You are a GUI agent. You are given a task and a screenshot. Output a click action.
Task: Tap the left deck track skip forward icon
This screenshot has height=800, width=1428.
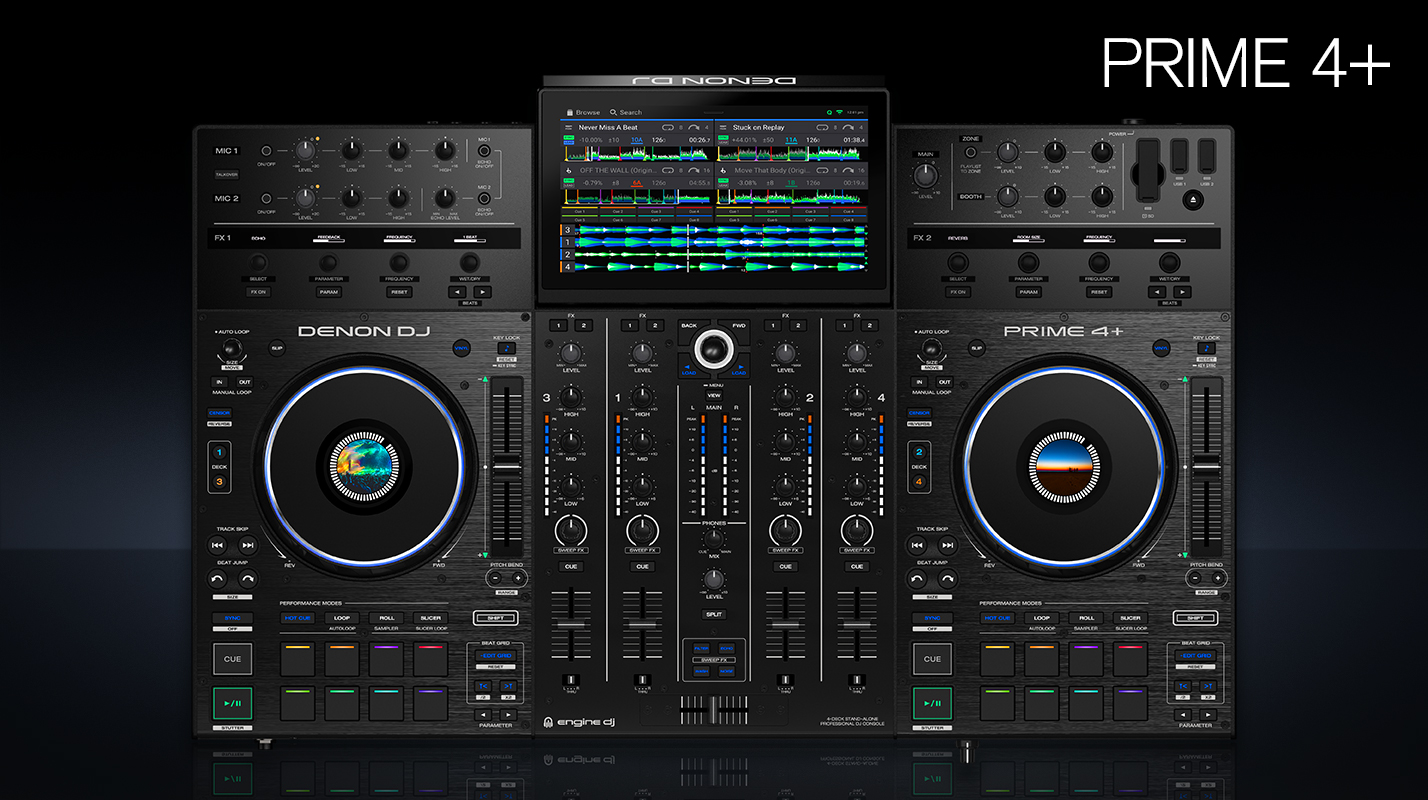click(248, 545)
